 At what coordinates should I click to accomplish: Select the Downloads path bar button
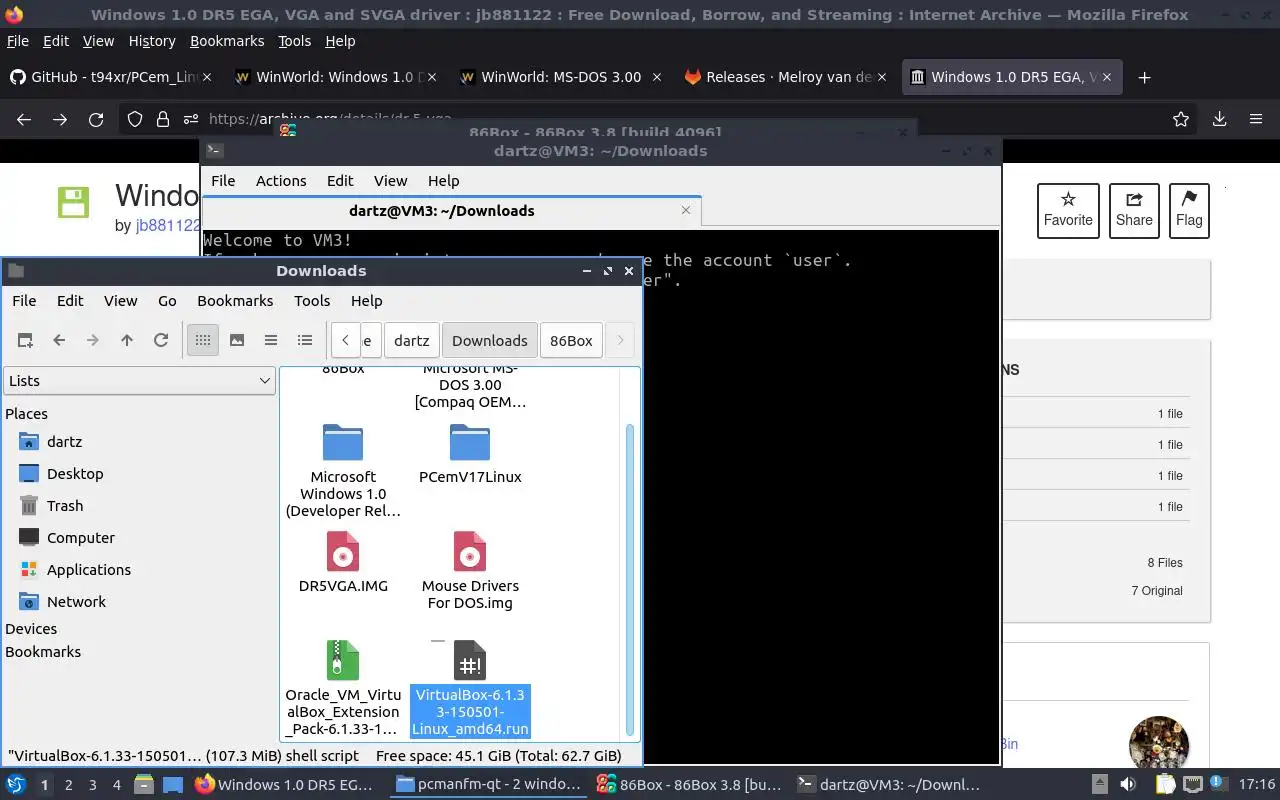489,340
